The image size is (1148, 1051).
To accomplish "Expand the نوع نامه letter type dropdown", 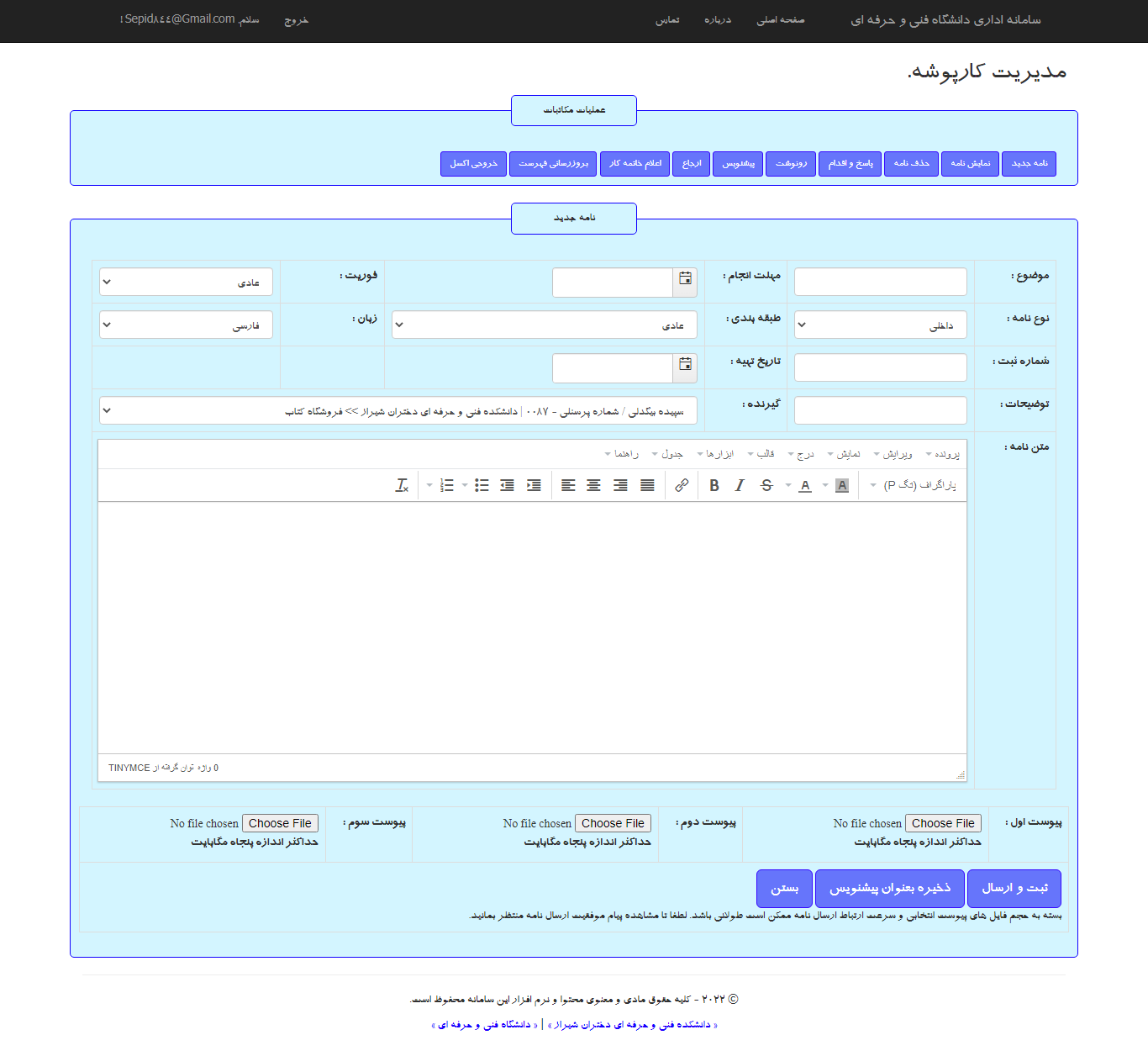I will pos(880,325).
